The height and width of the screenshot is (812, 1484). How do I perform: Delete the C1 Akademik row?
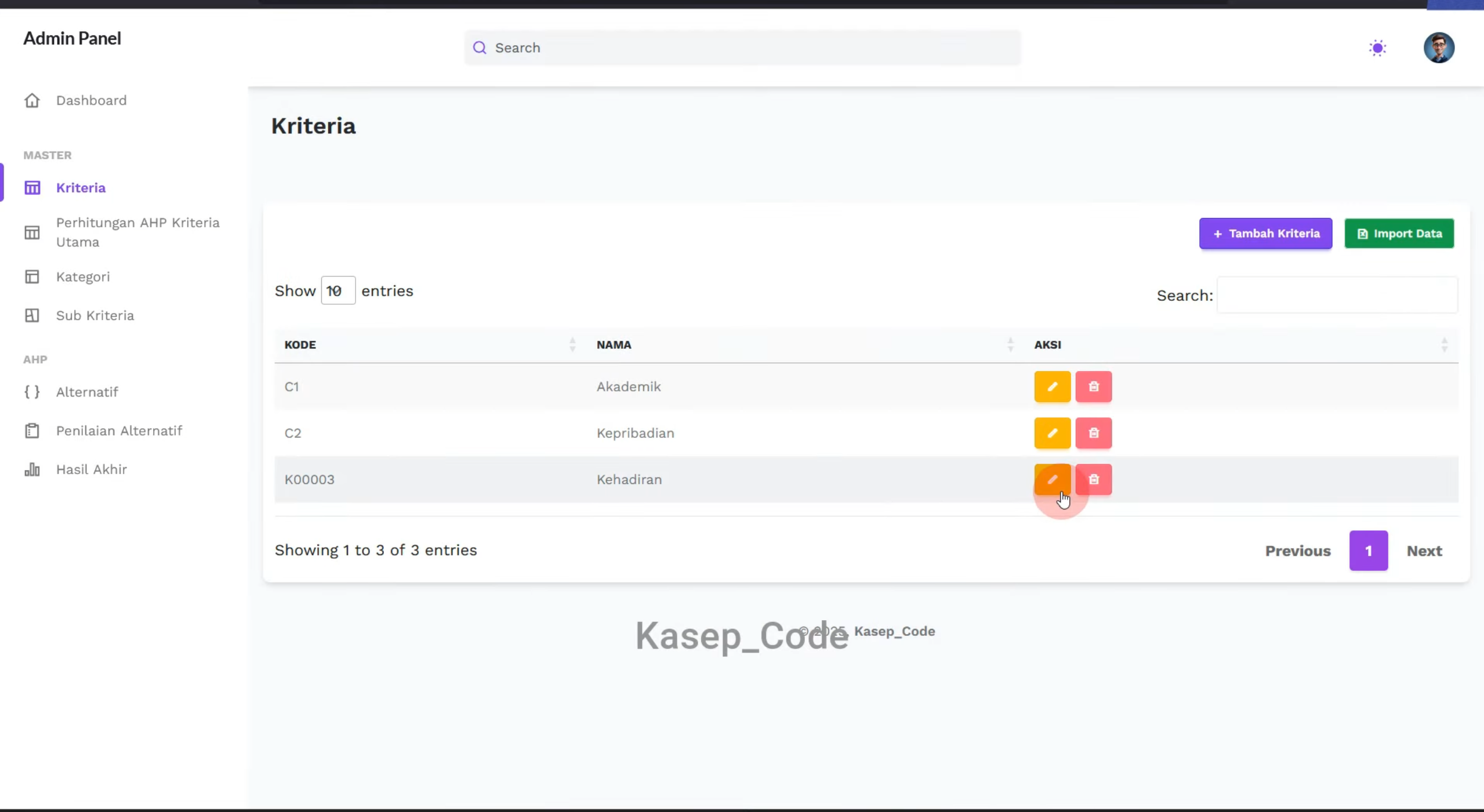pyautogui.click(x=1094, y=387)
